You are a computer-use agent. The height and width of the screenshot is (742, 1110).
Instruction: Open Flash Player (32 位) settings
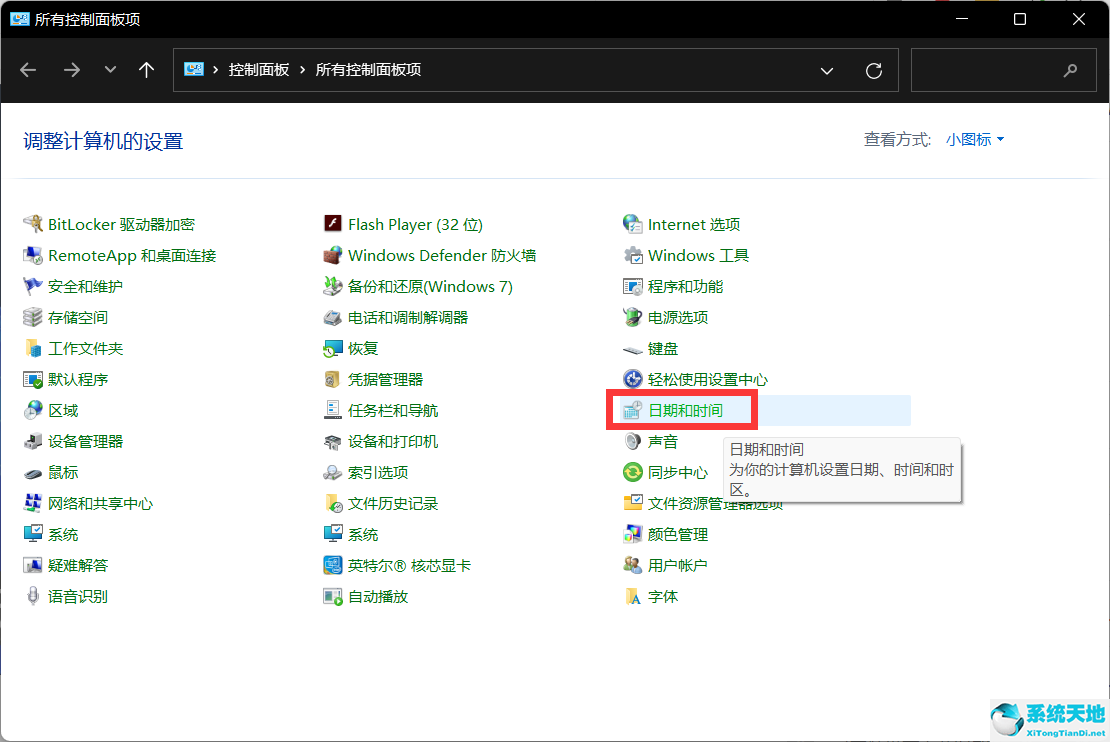click(x=414, y=223)
